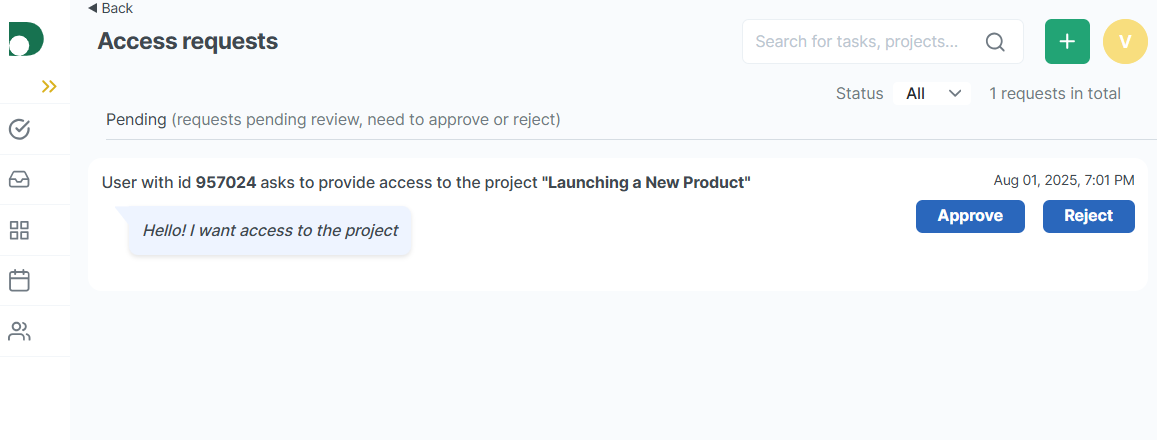Open tasks via the checkmark circle icon
1157x440 pixels.
tap(19, 129)
